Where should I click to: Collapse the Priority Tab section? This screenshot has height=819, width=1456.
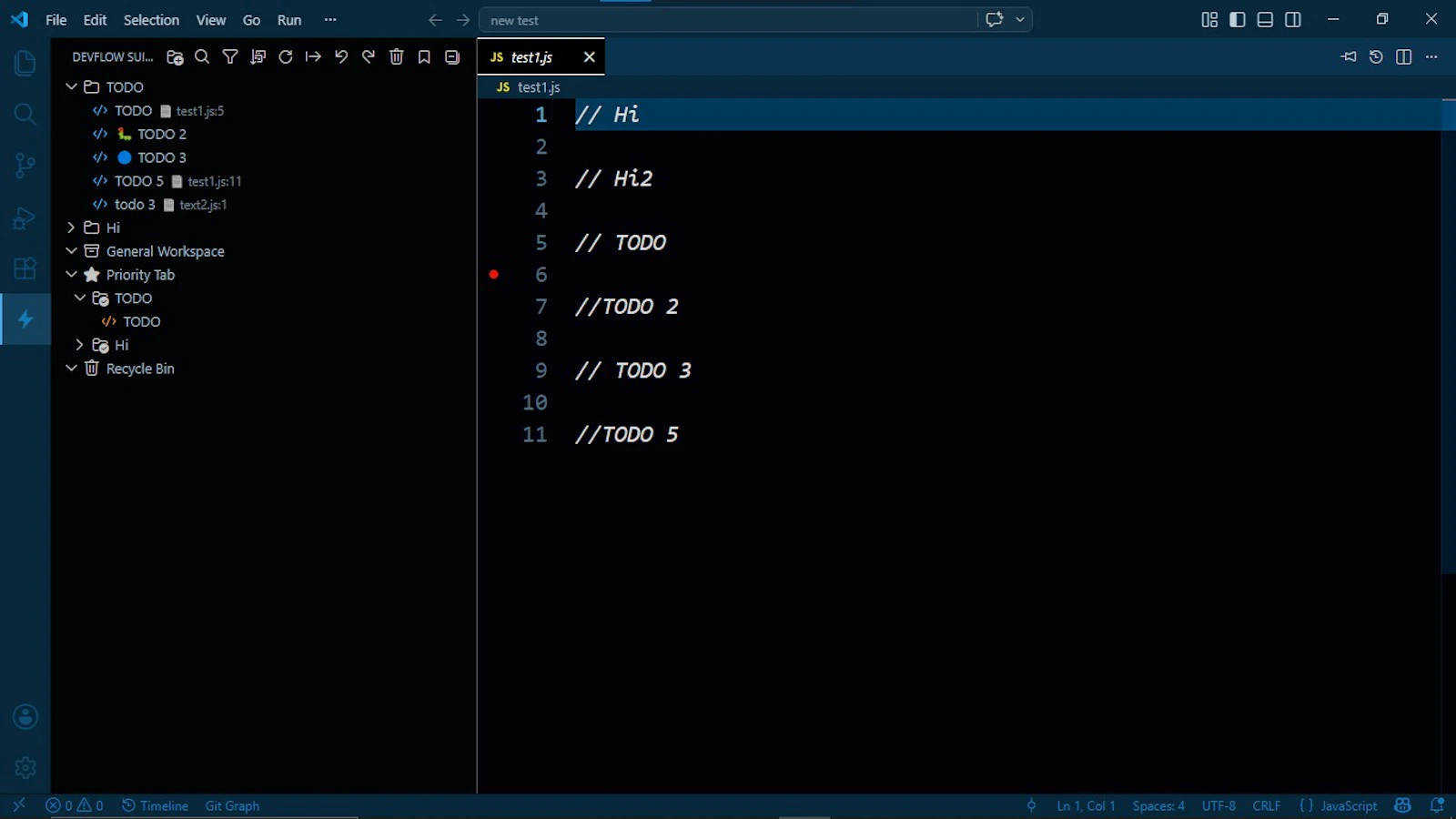[x=71, y=275]
